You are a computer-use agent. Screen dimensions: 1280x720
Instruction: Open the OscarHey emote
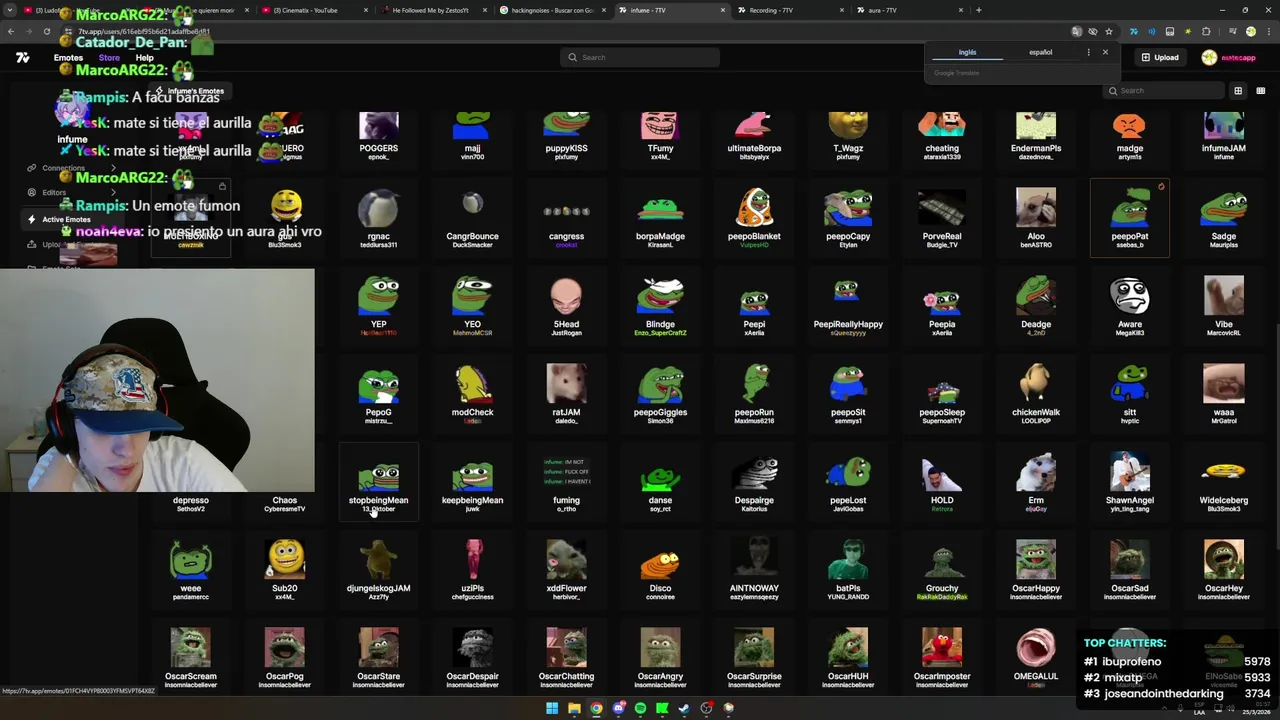click(1224, 570)
